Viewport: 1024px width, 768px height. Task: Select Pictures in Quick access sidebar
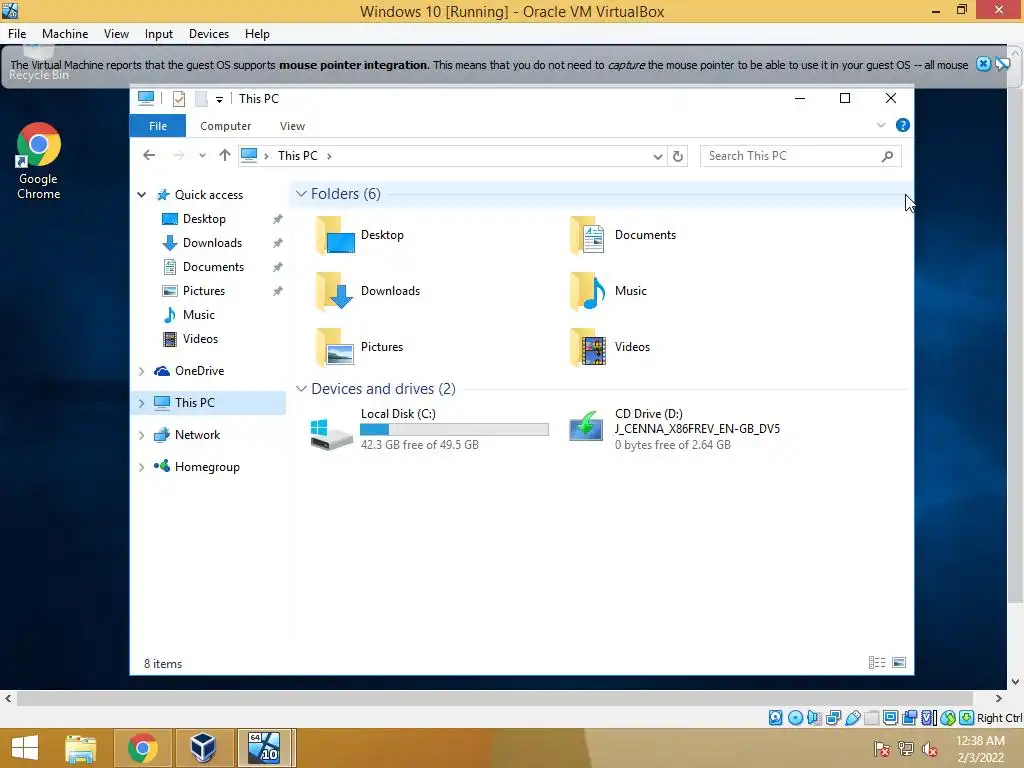(x=204, y=291)
